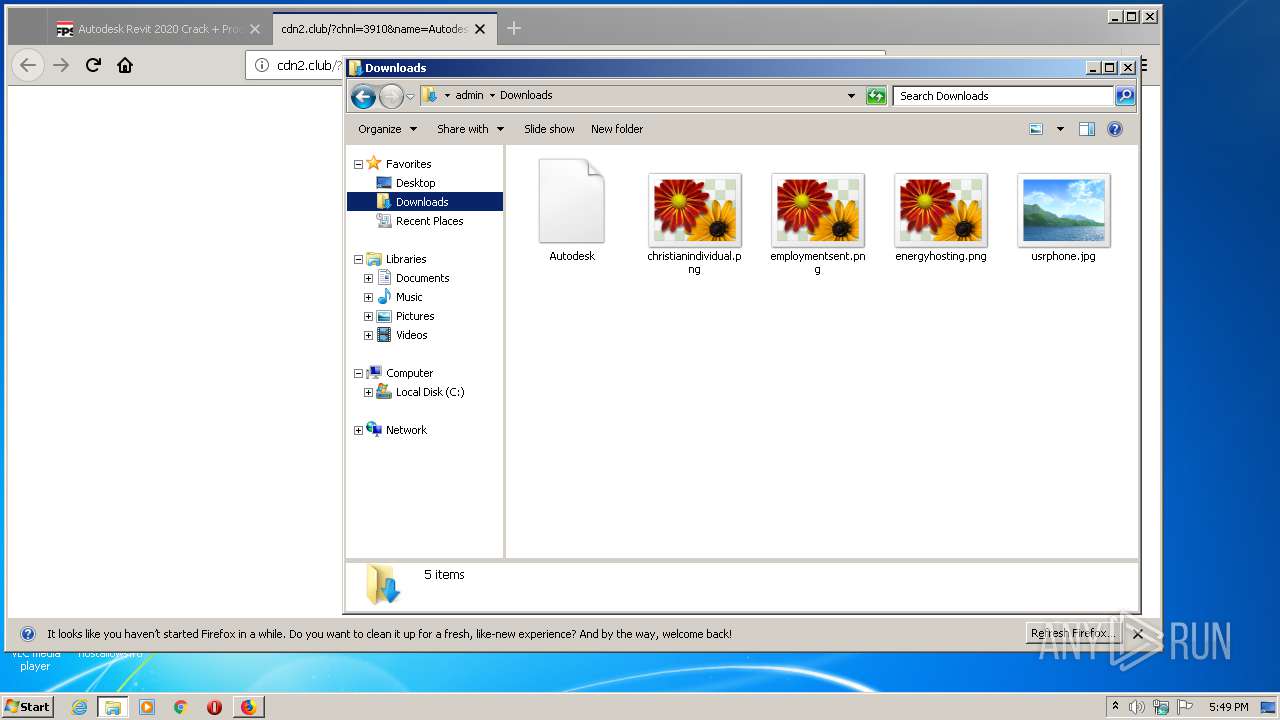Screen dimensions: 1280x720
Task: Expand the Documents library
Action: (368, 278)
